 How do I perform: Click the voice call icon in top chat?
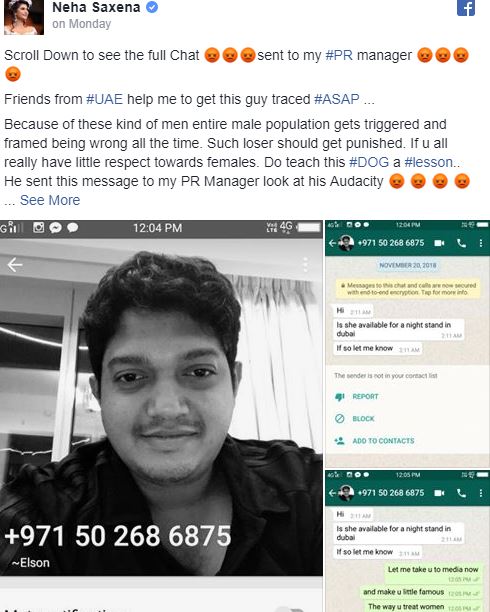[x=461, y=243]
